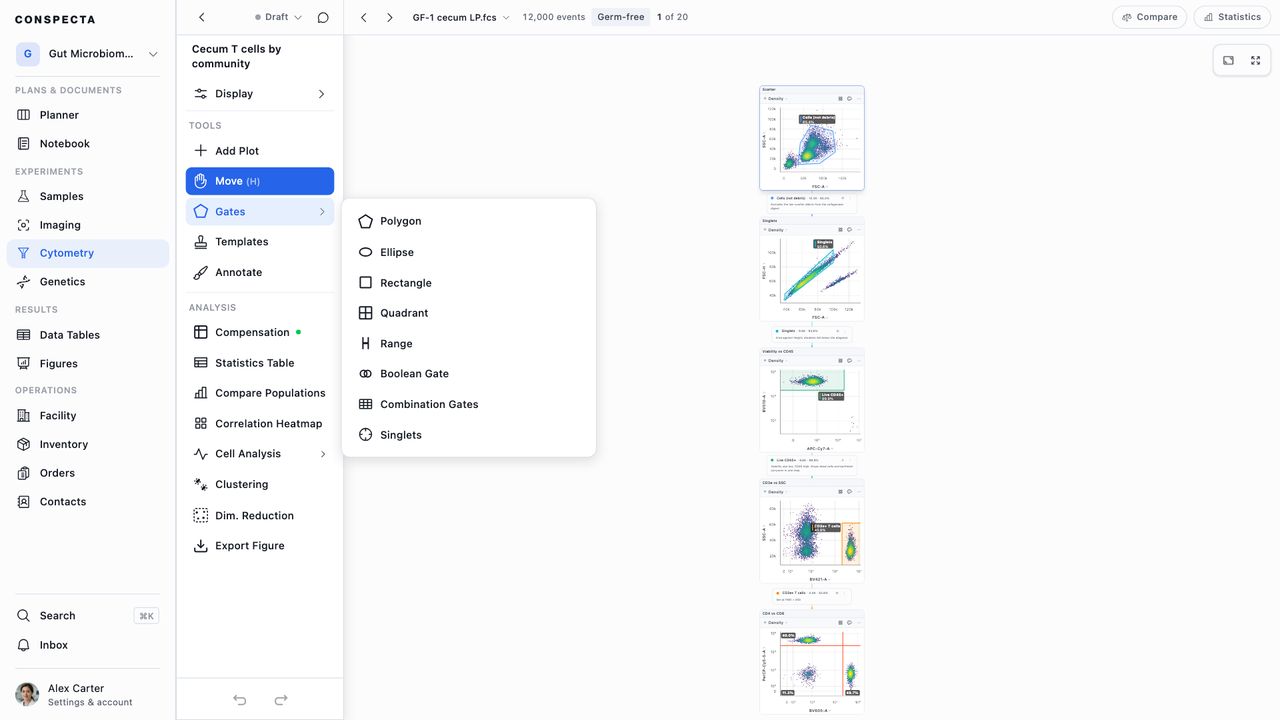This screenshot has height=720, width=1280.
Task: Open the Templates tool
Action: point(260,242)
